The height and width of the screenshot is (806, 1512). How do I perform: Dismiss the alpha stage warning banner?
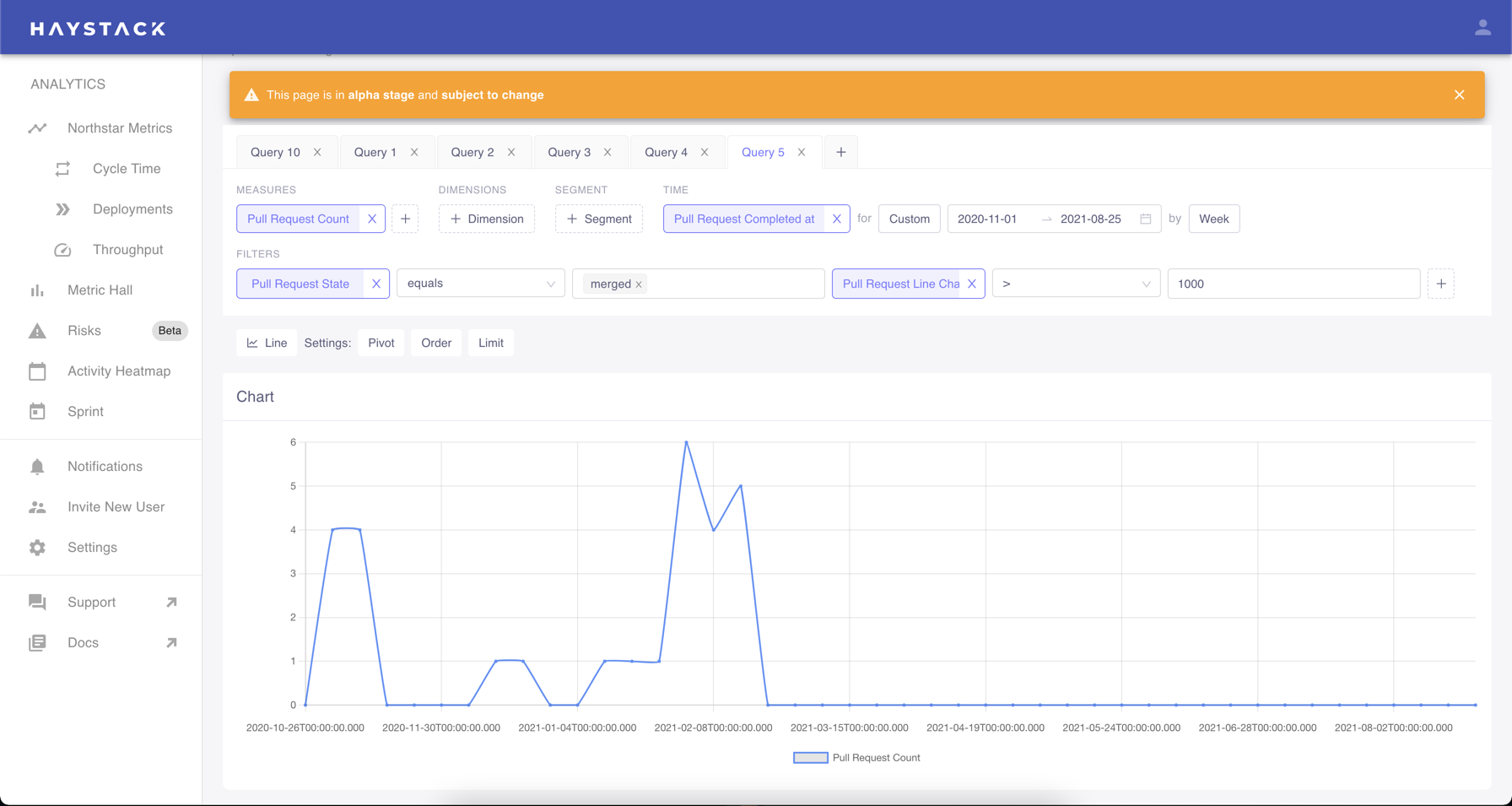(1459, 95)
